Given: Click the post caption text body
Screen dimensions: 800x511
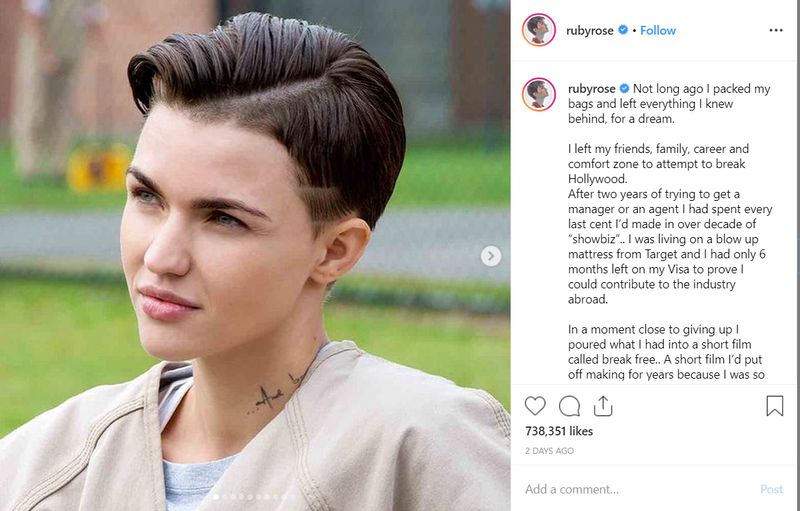Looking at the screenshot, I should click(669, 232).
